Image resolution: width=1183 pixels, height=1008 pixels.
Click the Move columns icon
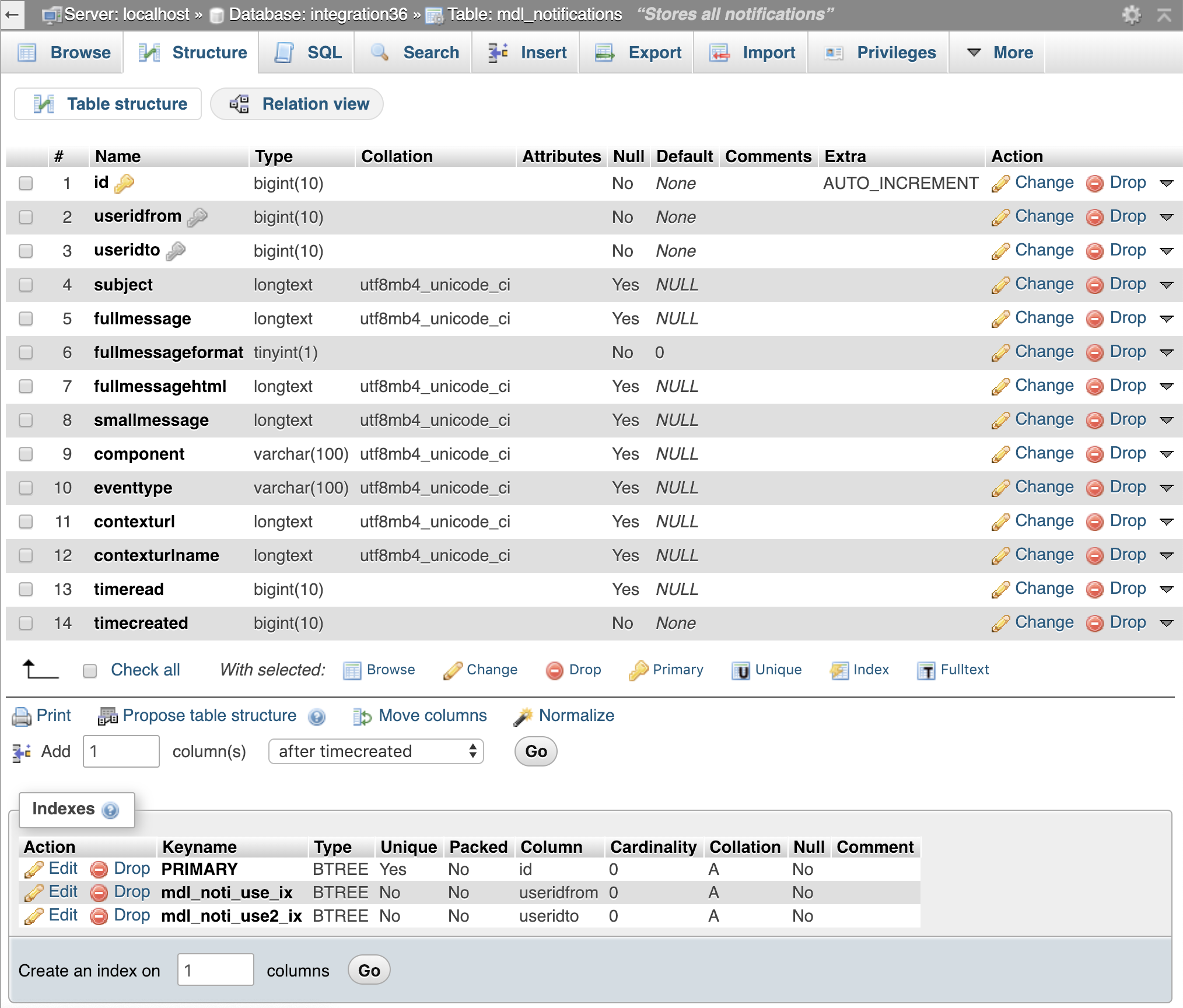(x=362, y=716)
